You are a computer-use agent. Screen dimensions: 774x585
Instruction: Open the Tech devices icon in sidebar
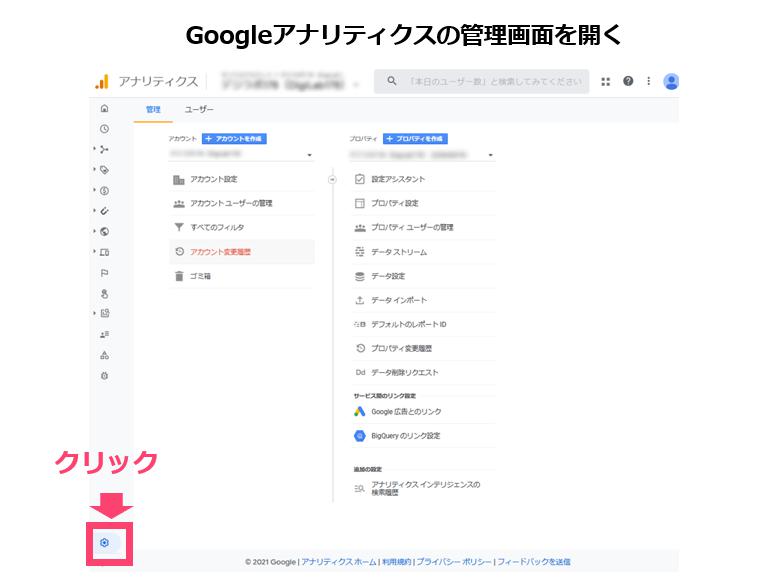coord(104,252)
